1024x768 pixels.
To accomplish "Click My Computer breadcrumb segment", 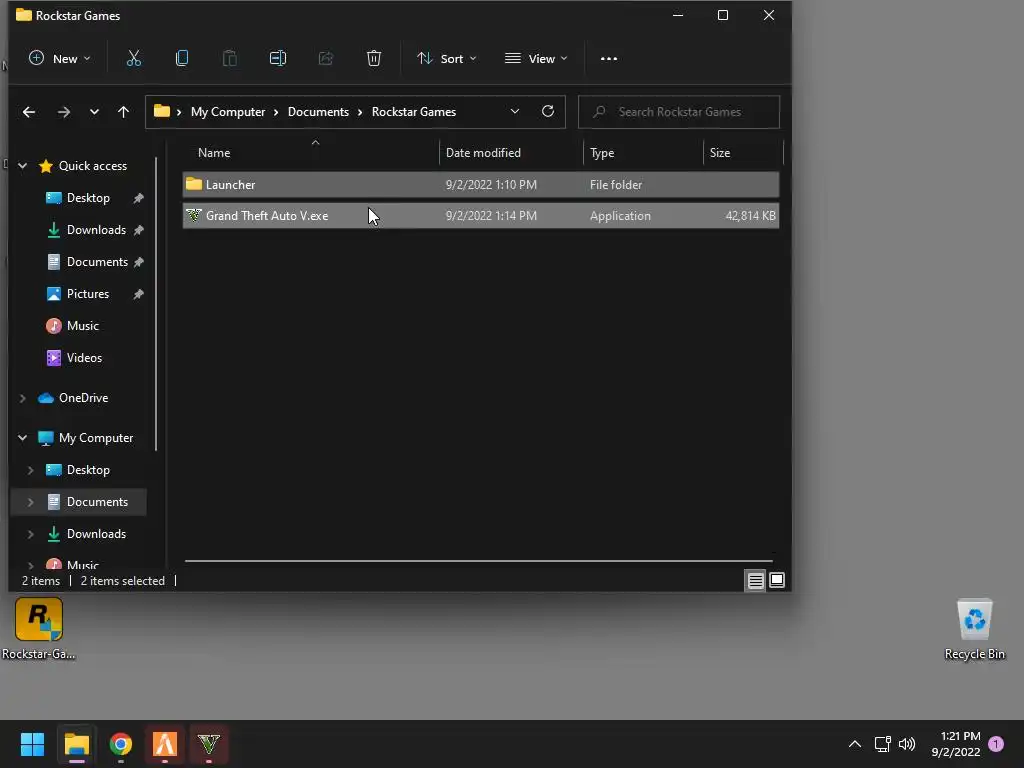I will (228, 112).
